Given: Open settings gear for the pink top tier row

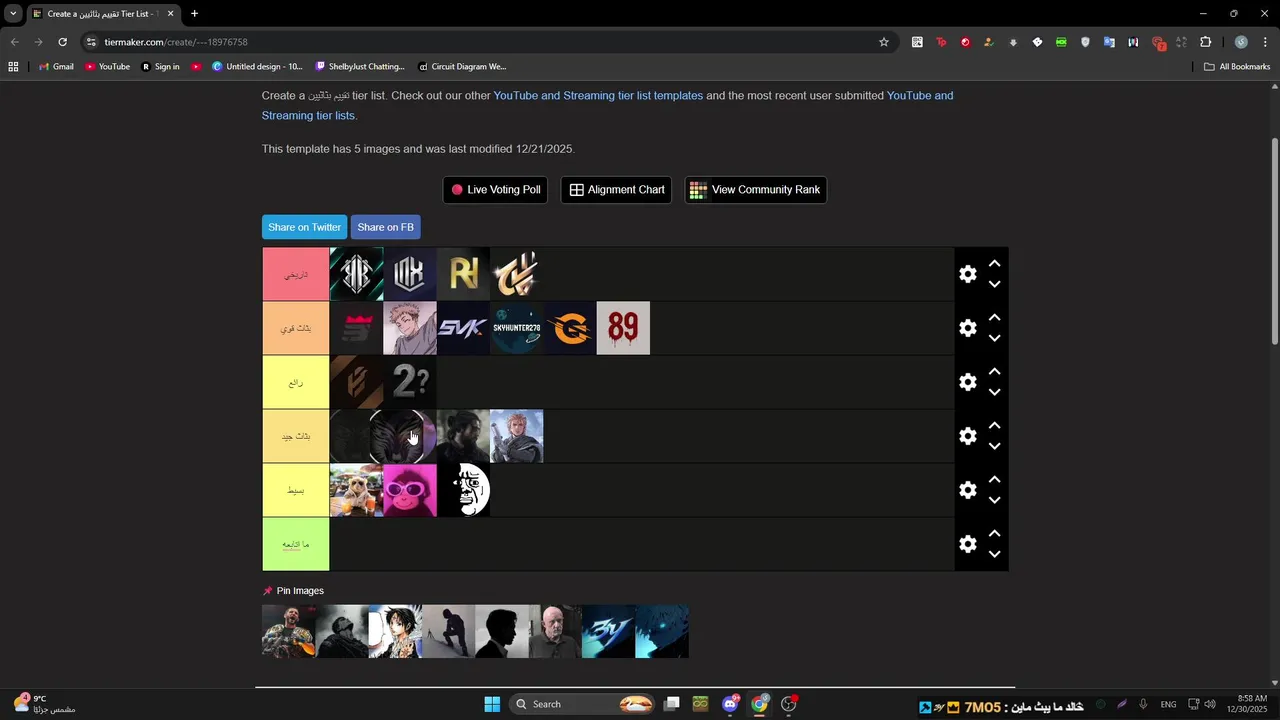Looking at the screenshot, I should pyautogui.click(x=967, y=274).
